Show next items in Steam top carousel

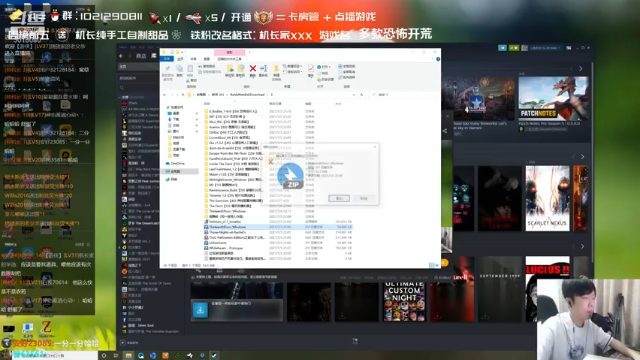click(581, 69)
